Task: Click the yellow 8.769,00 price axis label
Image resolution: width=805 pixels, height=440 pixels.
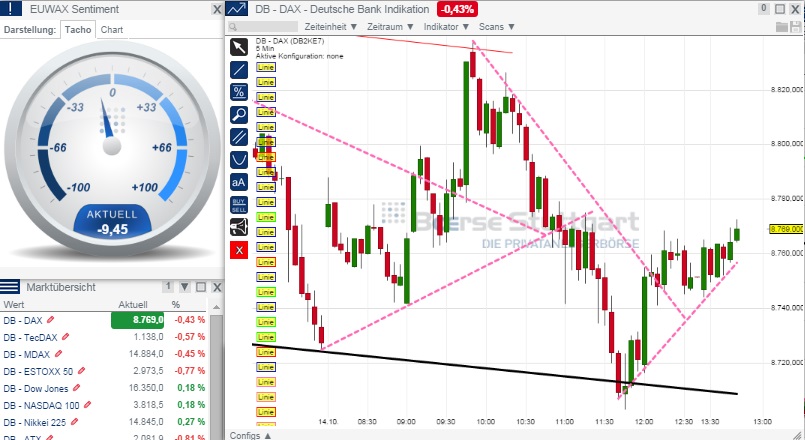Action: pyautogui.click(x=786, y=229)
